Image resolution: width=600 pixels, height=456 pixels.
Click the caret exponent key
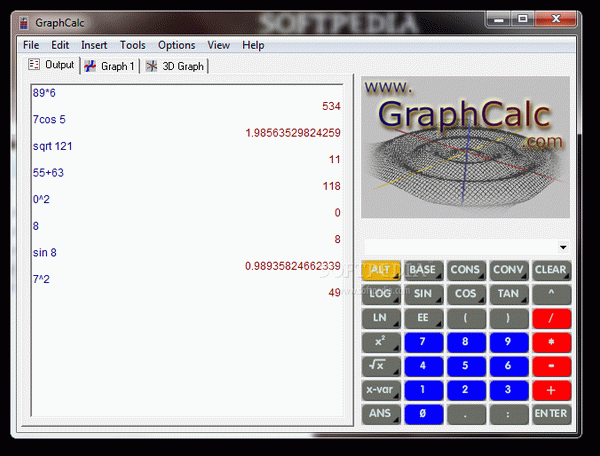551,294
